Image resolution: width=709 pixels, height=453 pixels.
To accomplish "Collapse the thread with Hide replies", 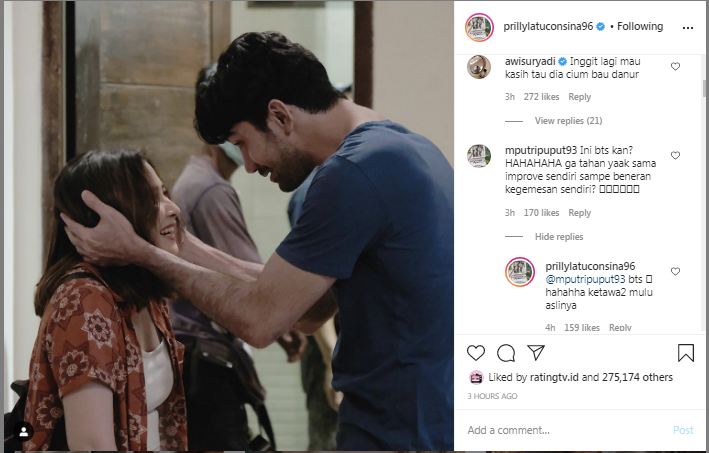I will coord(559,237).
